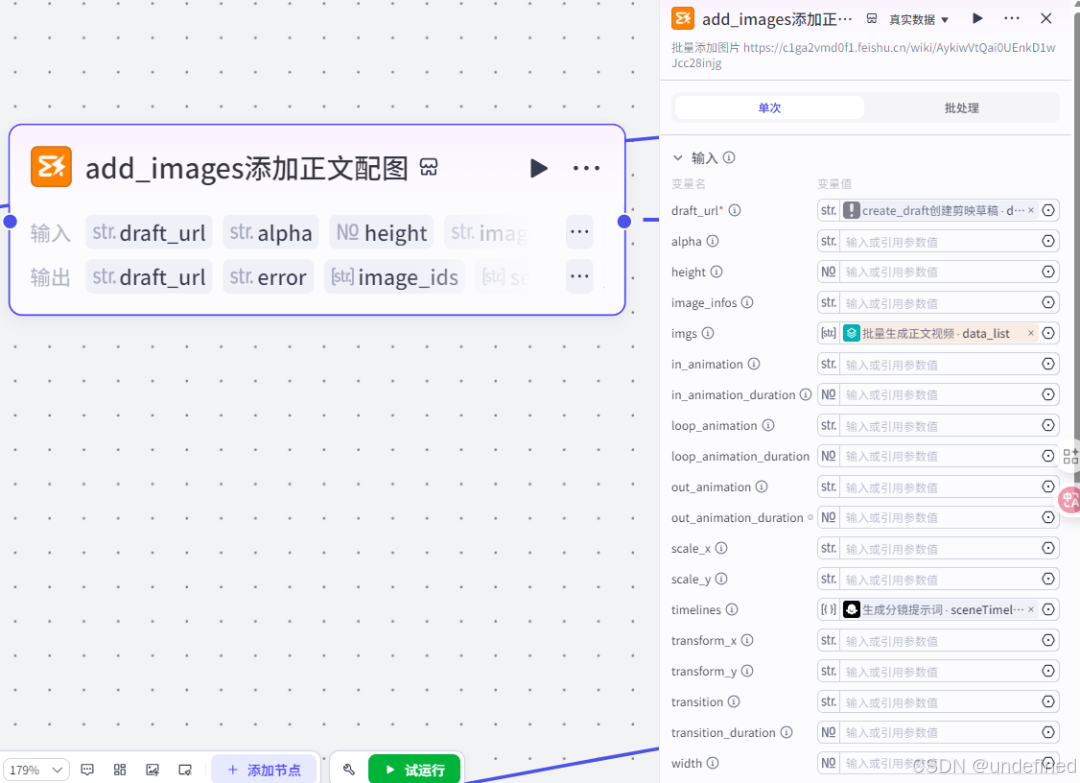The width and height of the screenshot is (1080, 783).
Task: Click the screen-with-cursor icon in bottom toolbar
Action: (185, 769)
